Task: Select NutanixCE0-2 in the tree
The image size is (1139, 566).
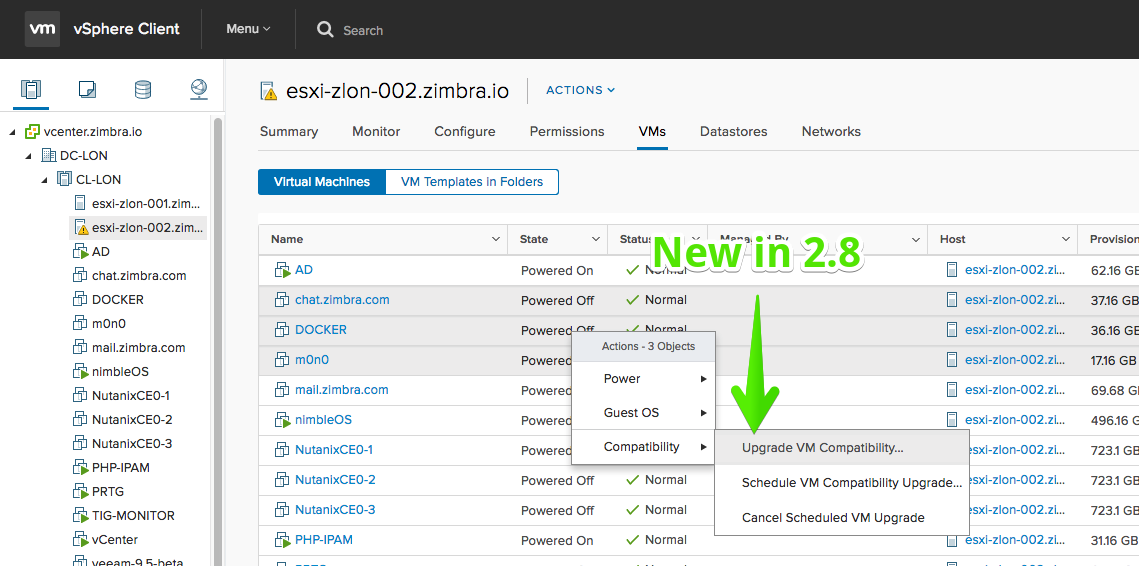Action: tap(131, 419)
